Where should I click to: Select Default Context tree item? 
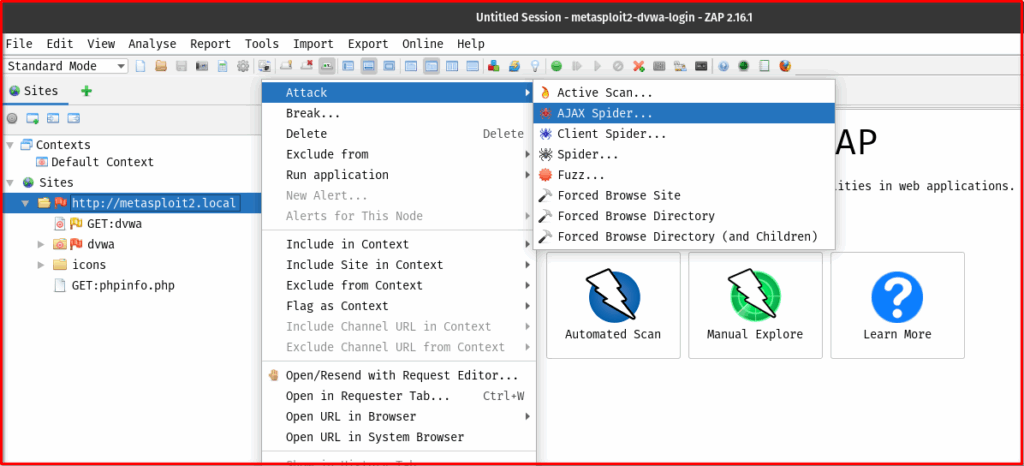click(95, 162)
